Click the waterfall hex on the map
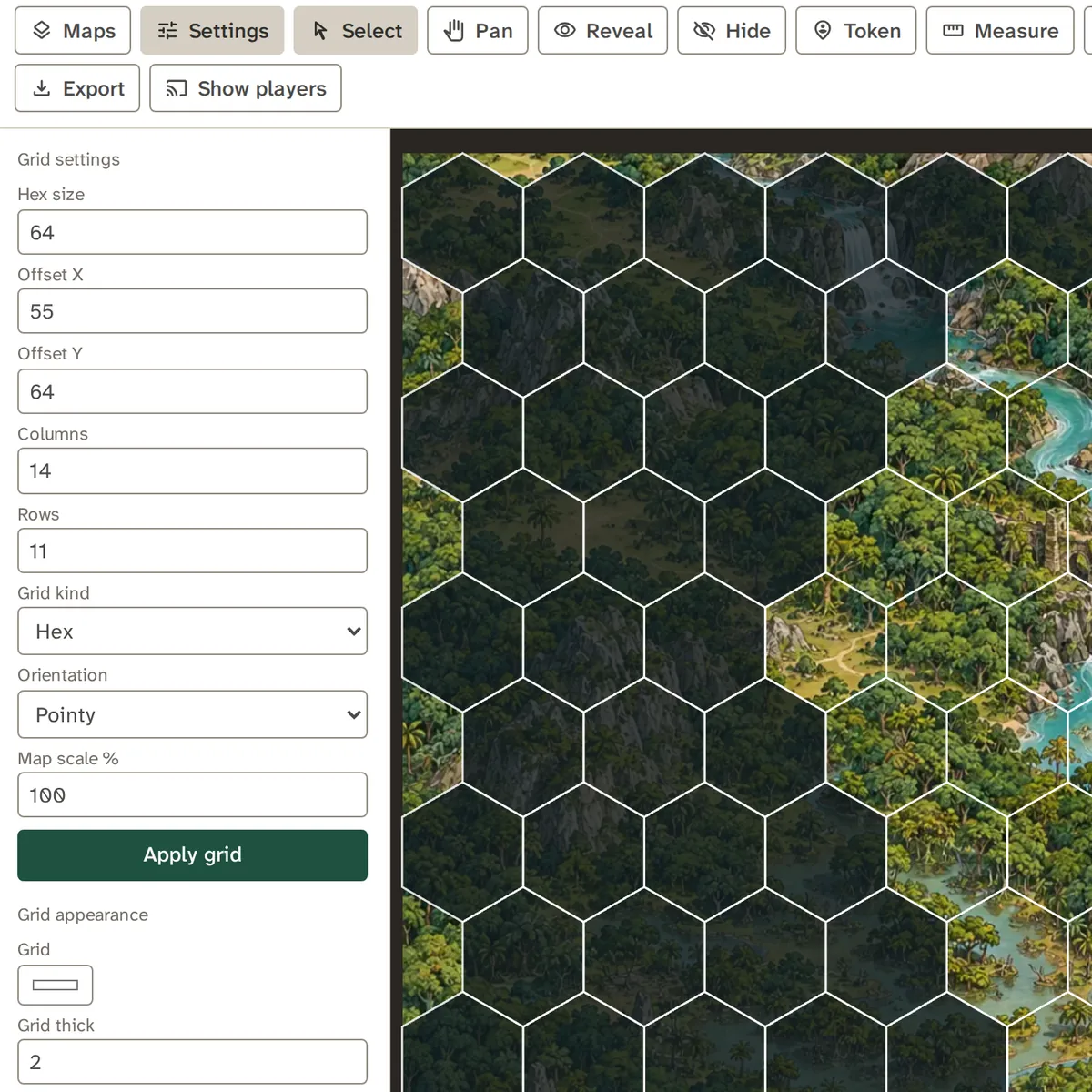Image resolution: width=1092 pixels, height=1092 pixels. pyautogui.click(x=826, y=222)
